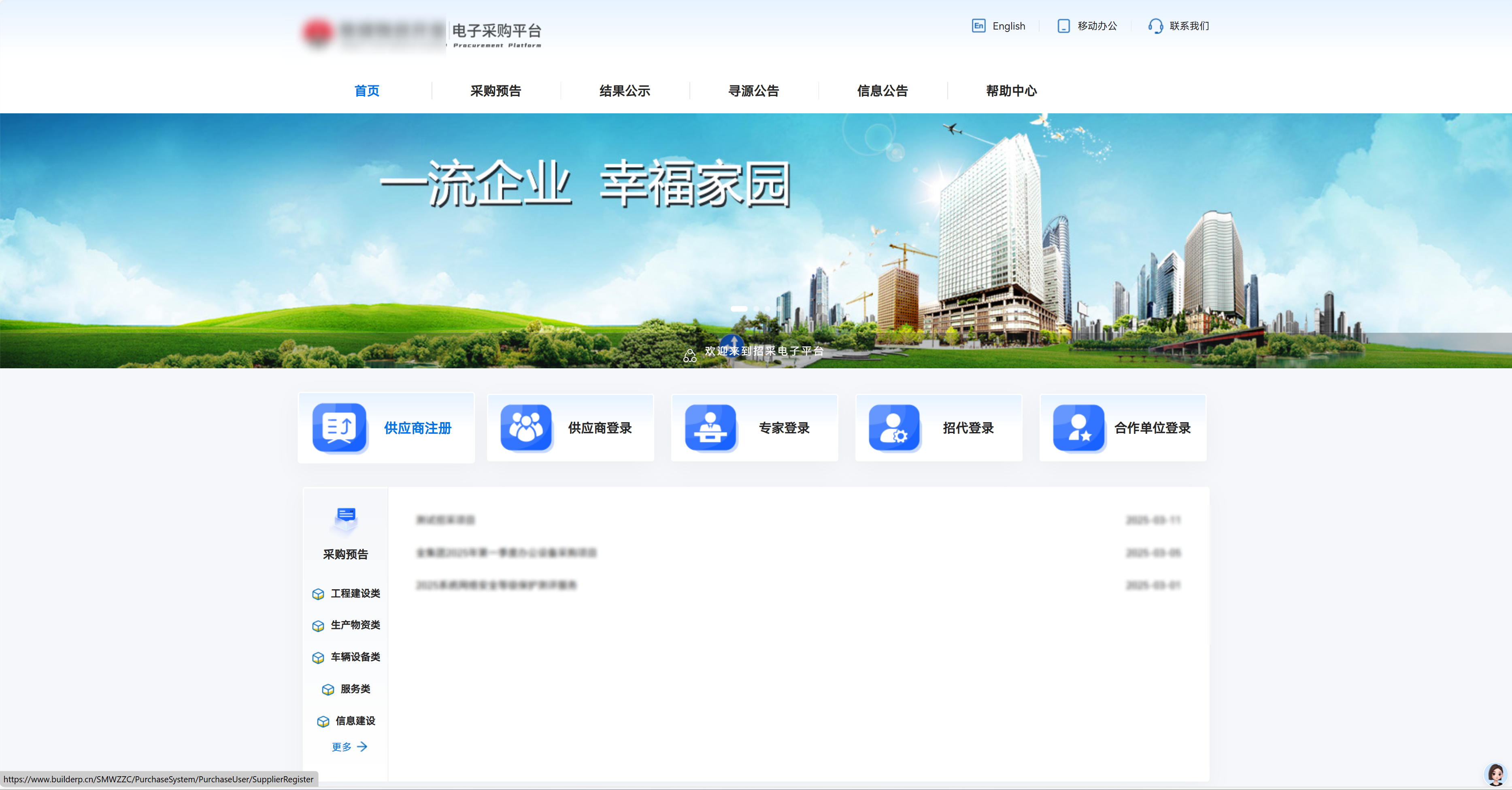The image size is (1512, 790).
Task: Open the 首页 navigation tab
Action: tap(367, 91)
